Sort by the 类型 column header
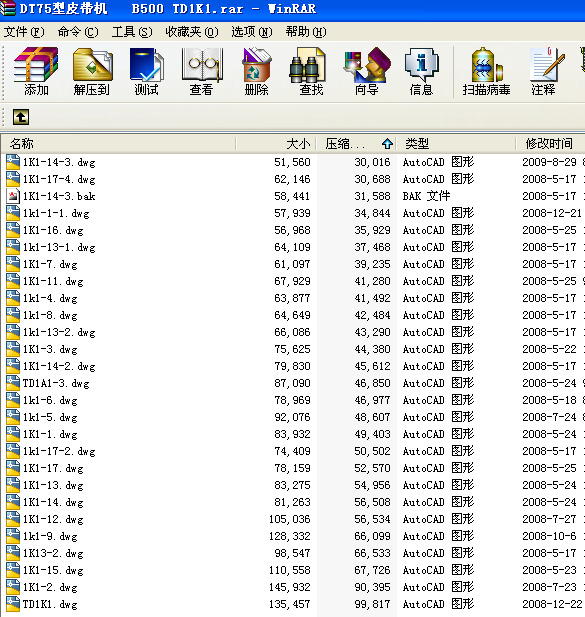 click(x=456, y=144)
